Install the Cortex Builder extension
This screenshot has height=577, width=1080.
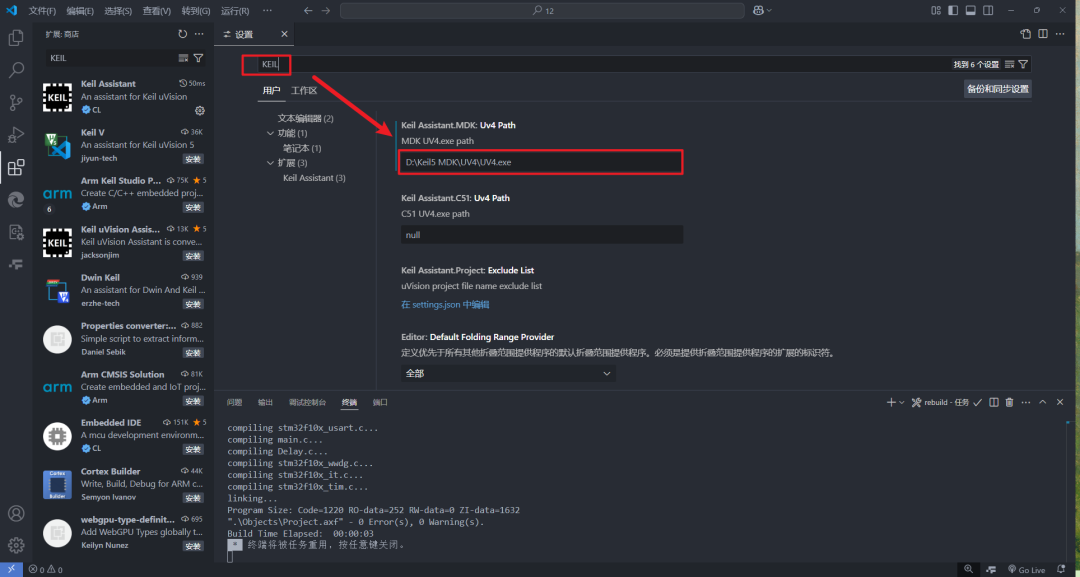click(x=193, y=498)
